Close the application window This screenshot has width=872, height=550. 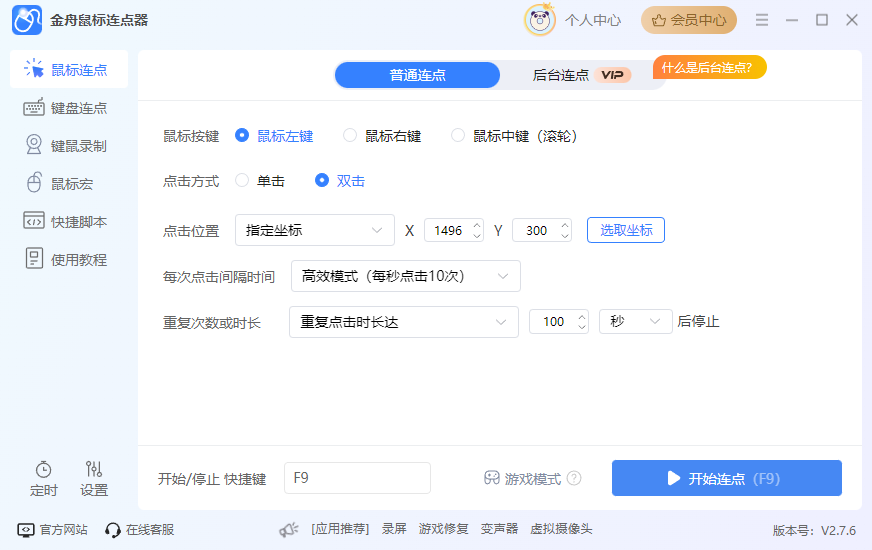852,20
